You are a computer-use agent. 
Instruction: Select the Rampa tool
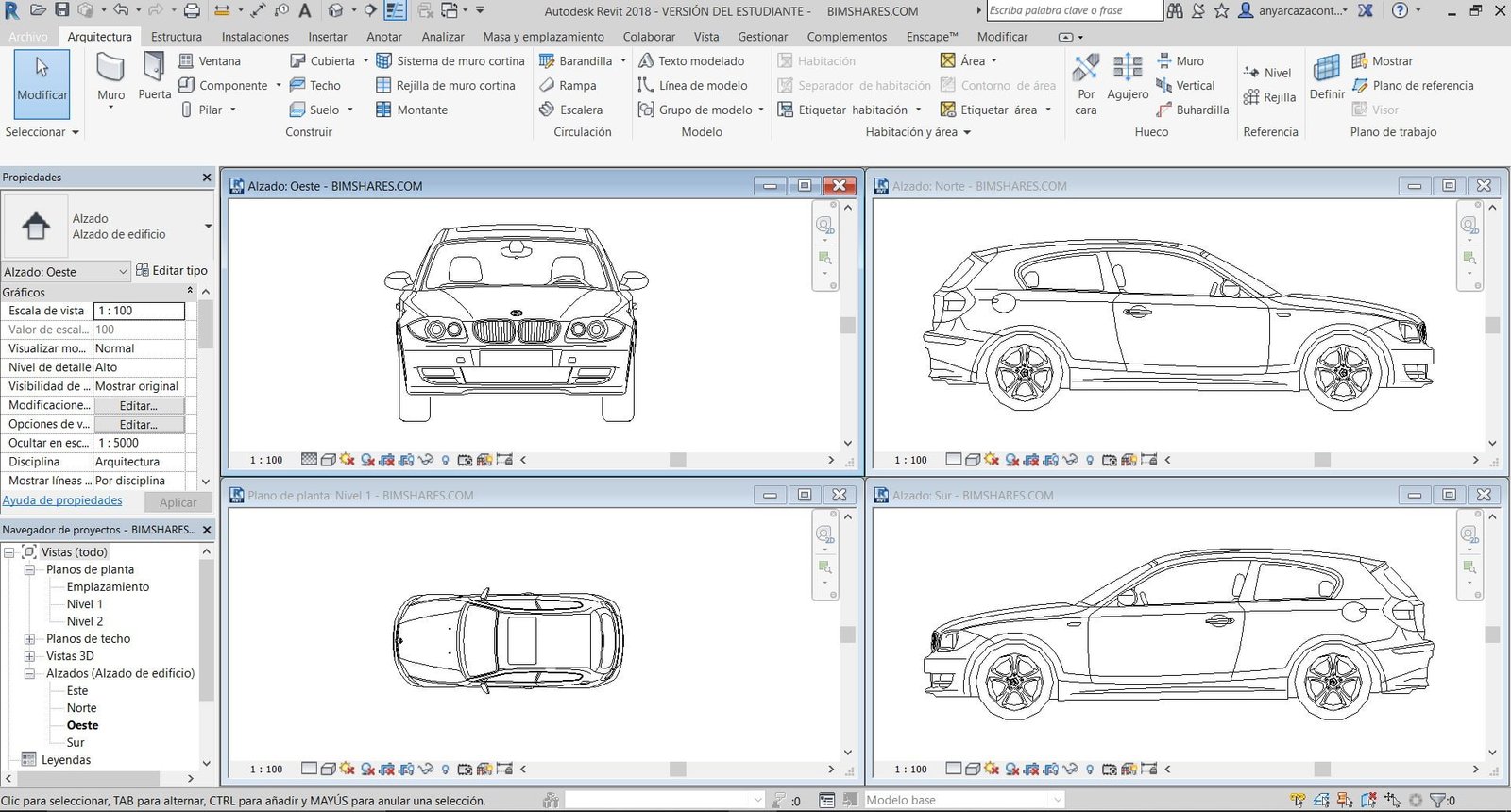pos(568,85)
